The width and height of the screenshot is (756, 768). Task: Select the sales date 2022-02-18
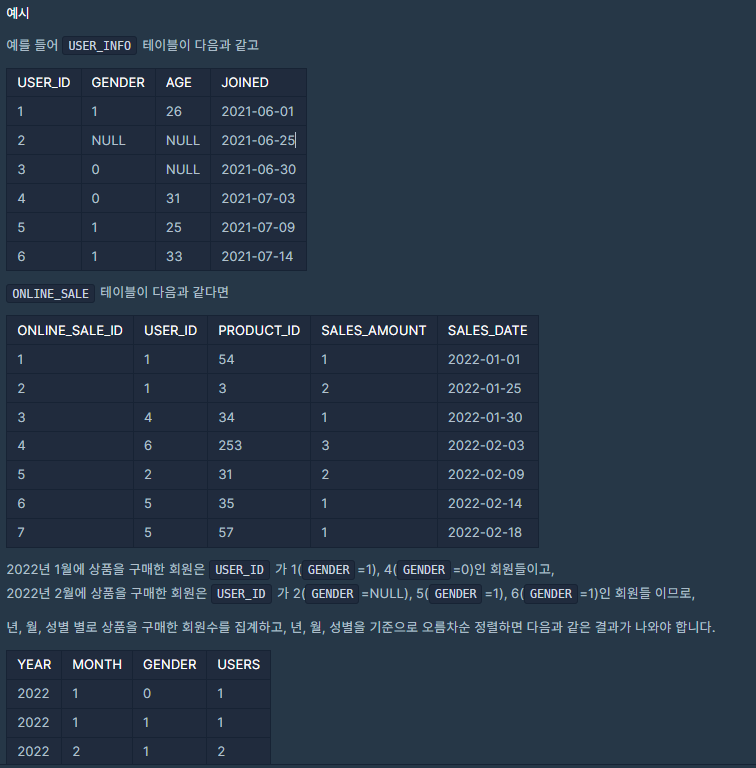click(485, 532)
